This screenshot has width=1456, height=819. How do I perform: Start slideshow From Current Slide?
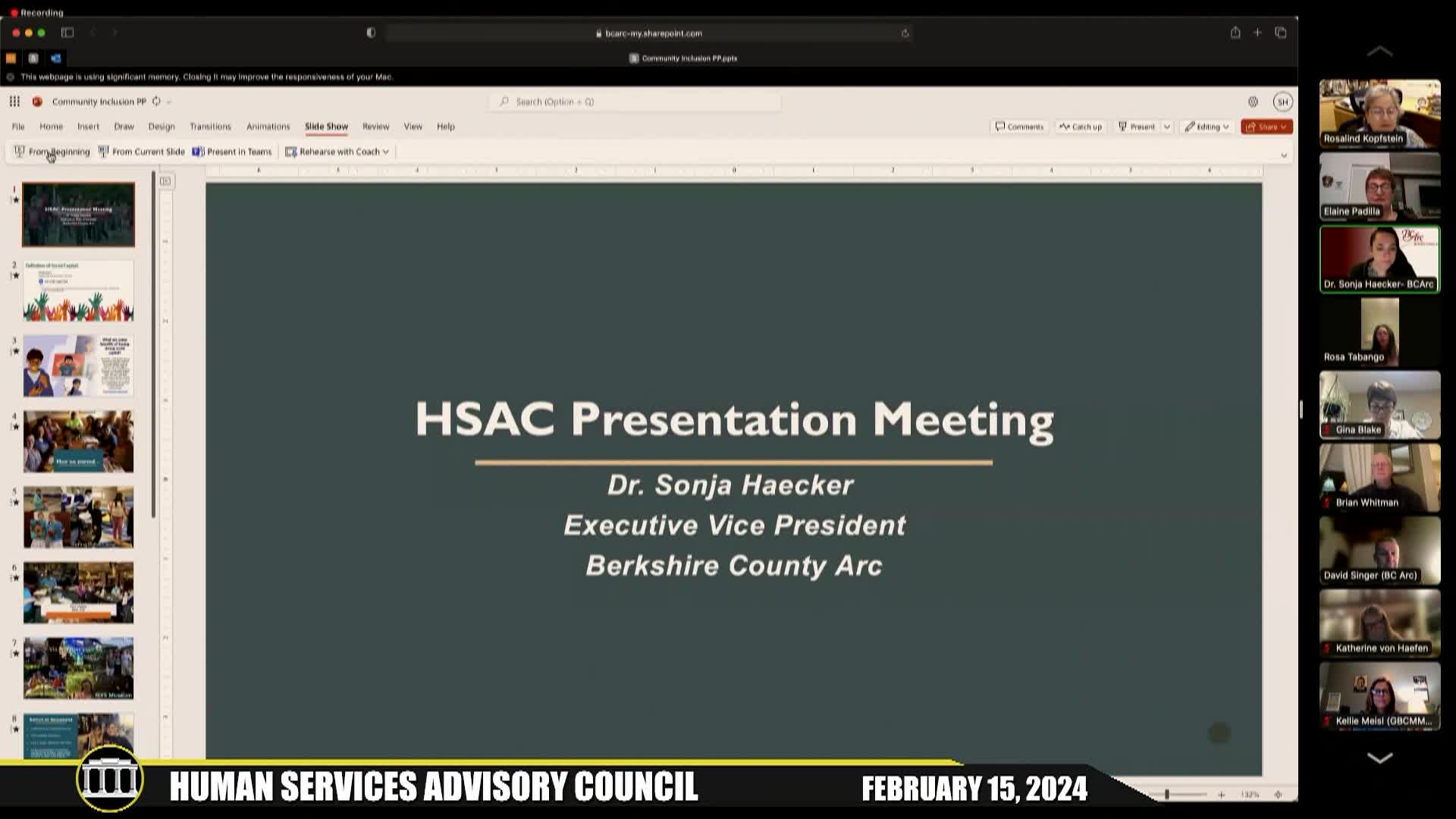click(141, 152)
